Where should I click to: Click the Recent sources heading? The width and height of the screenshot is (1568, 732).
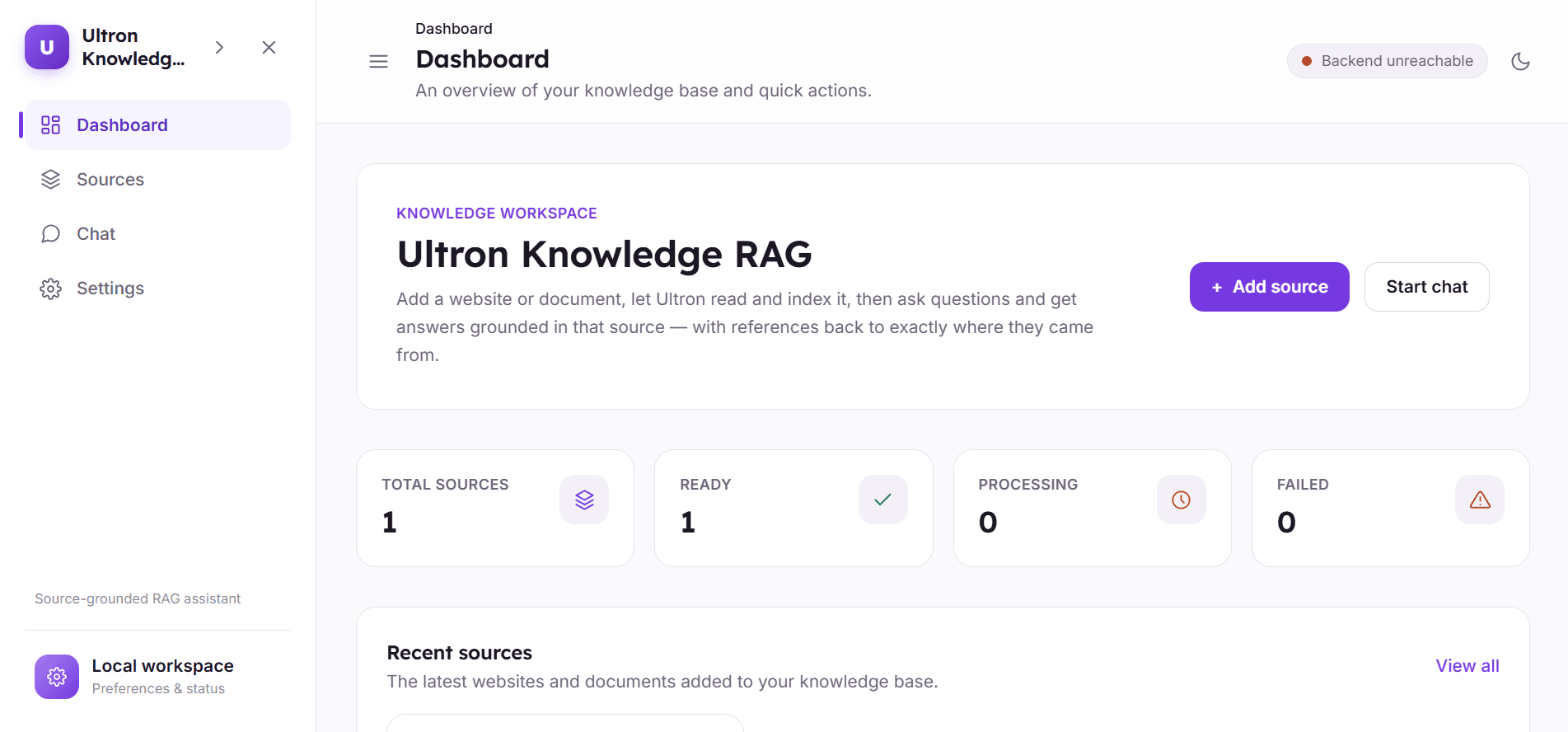pos(460,653)
